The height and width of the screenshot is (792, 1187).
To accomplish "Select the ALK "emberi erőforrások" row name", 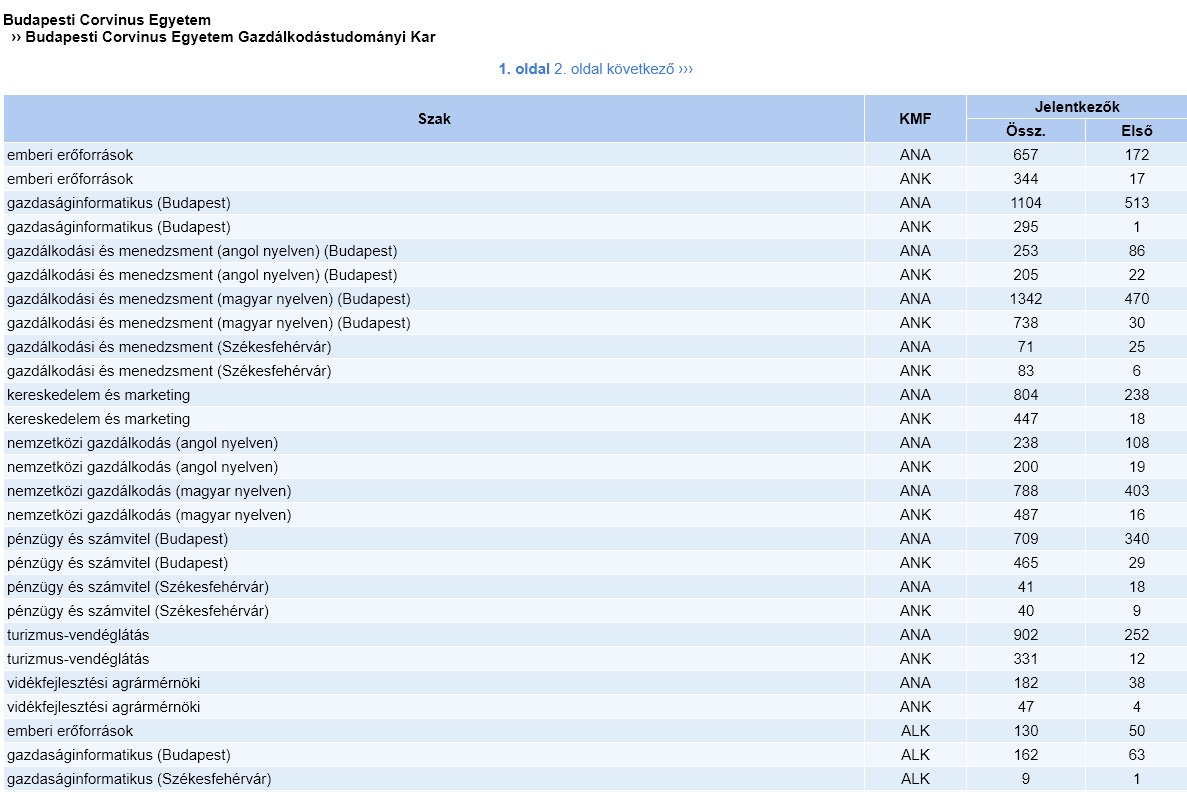I will pyautogui.click(x=70, y=731).
